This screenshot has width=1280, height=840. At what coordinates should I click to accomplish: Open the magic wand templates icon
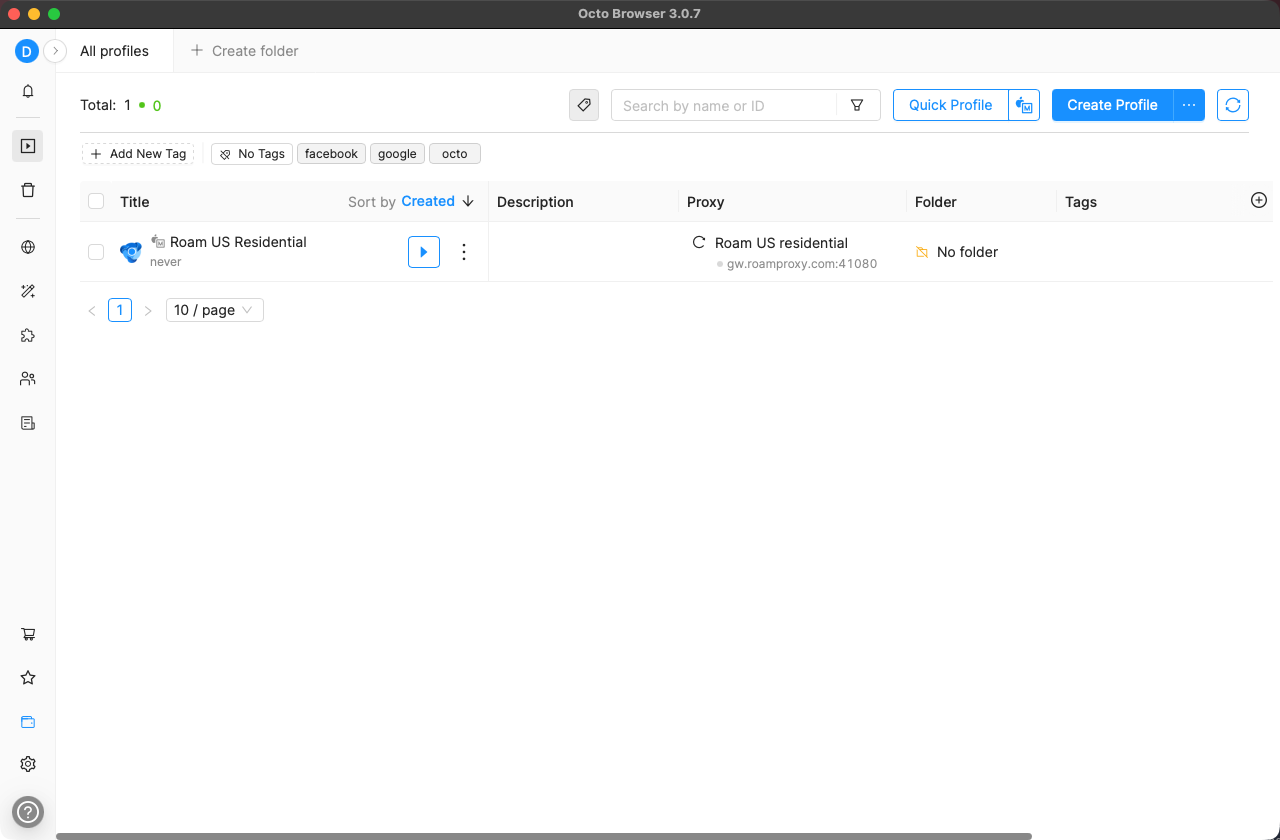(28, 291)
